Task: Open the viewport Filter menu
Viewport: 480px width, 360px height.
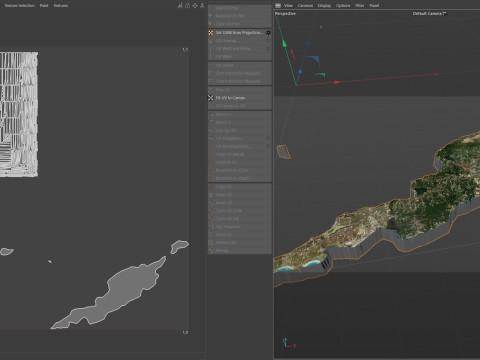Action: pyautogui.click(x=360, y=6)
